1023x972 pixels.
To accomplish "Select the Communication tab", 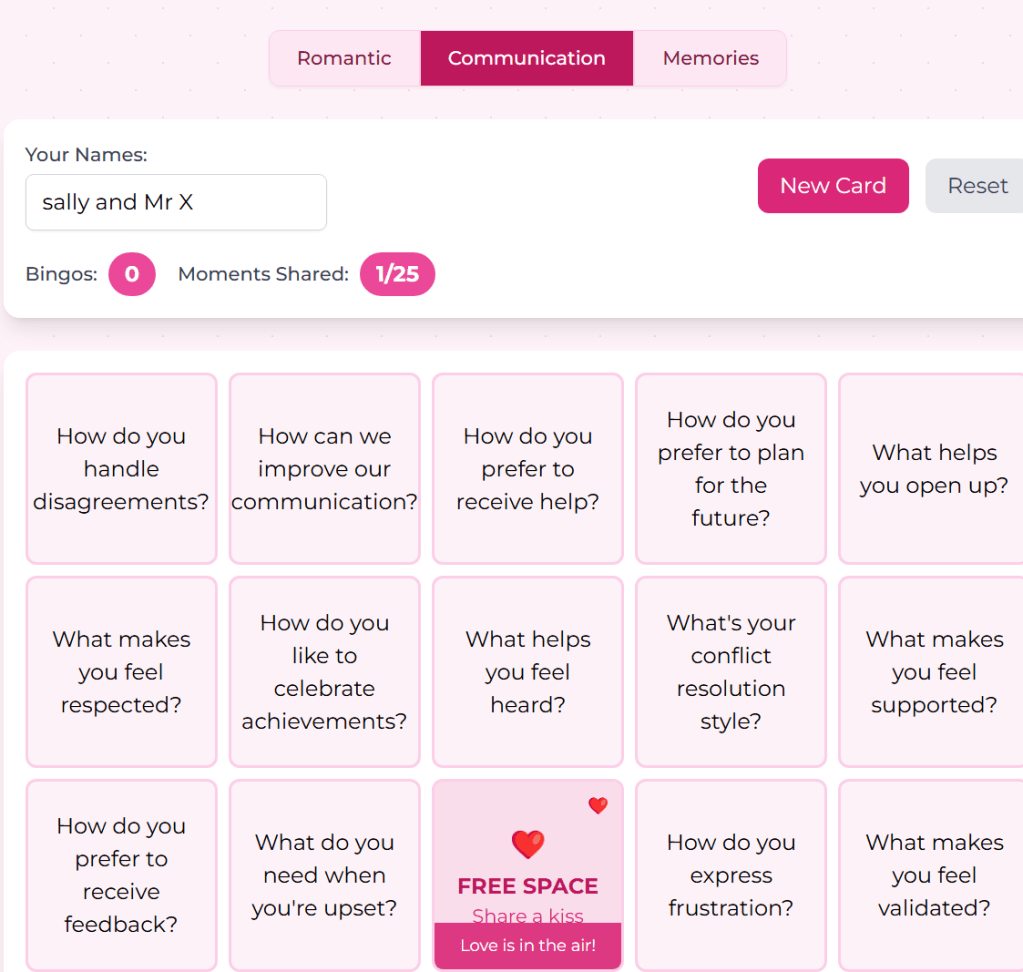I will [x=526, y=58].
